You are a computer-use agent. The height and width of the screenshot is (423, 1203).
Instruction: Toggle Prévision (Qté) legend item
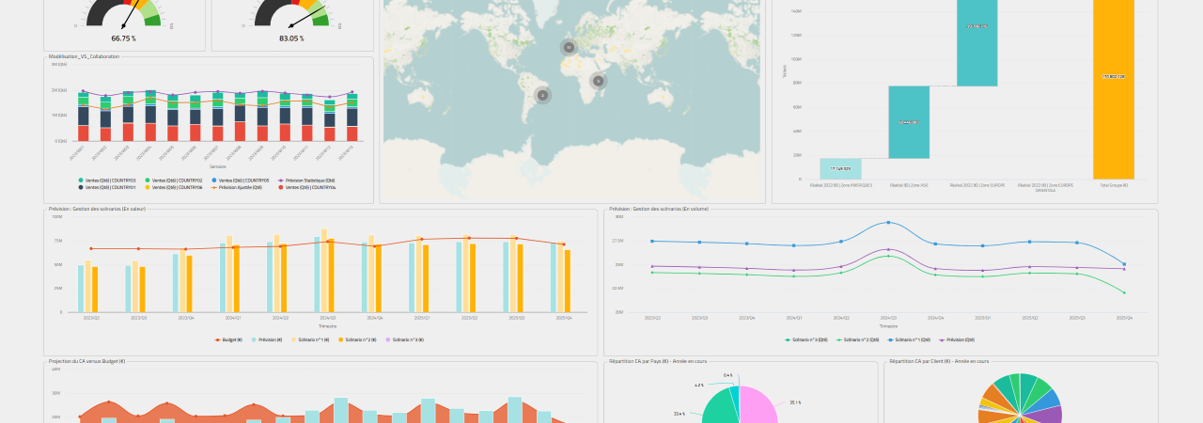[957, 340]
